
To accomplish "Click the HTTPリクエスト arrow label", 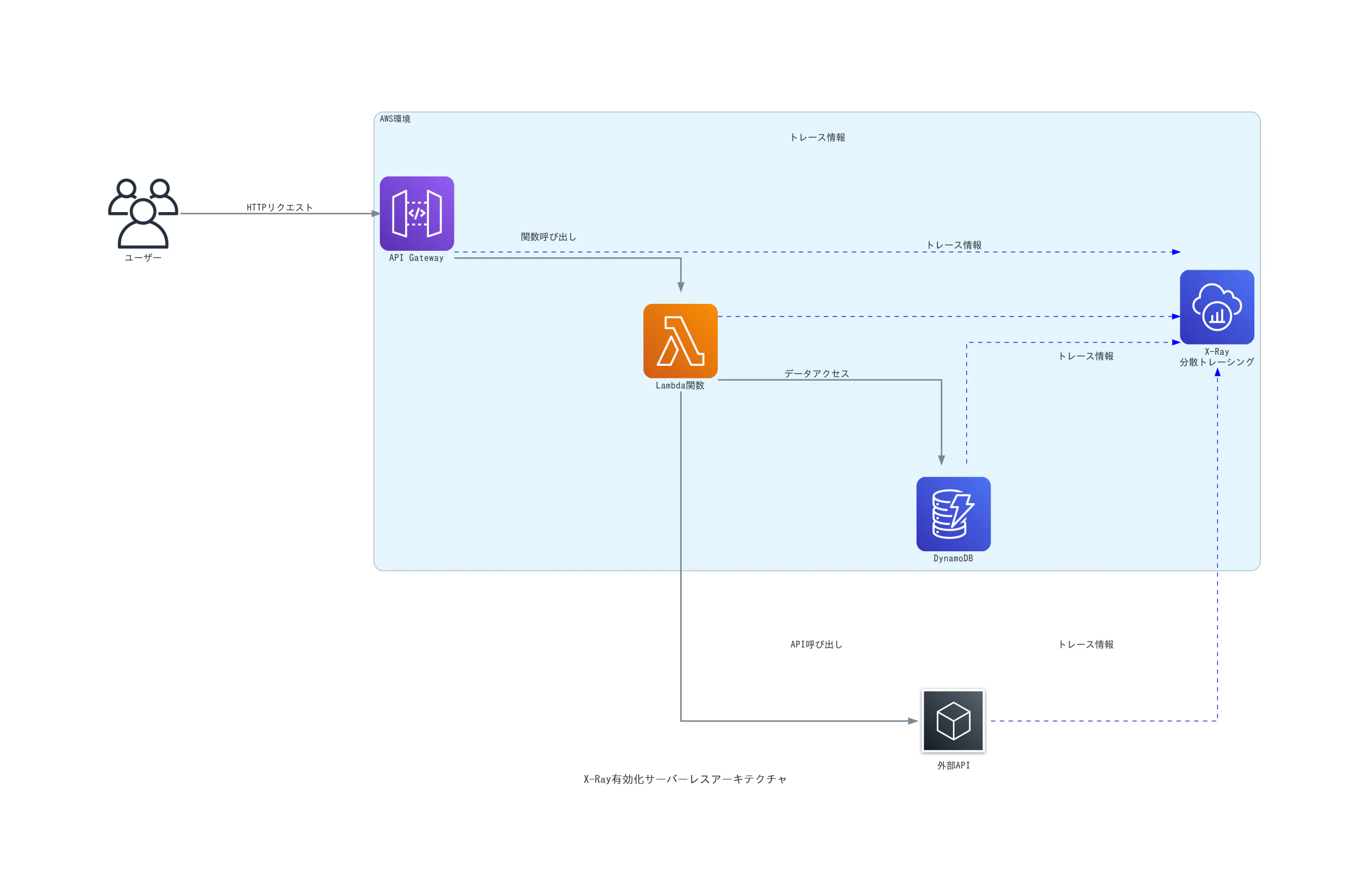I will [279, 207].
